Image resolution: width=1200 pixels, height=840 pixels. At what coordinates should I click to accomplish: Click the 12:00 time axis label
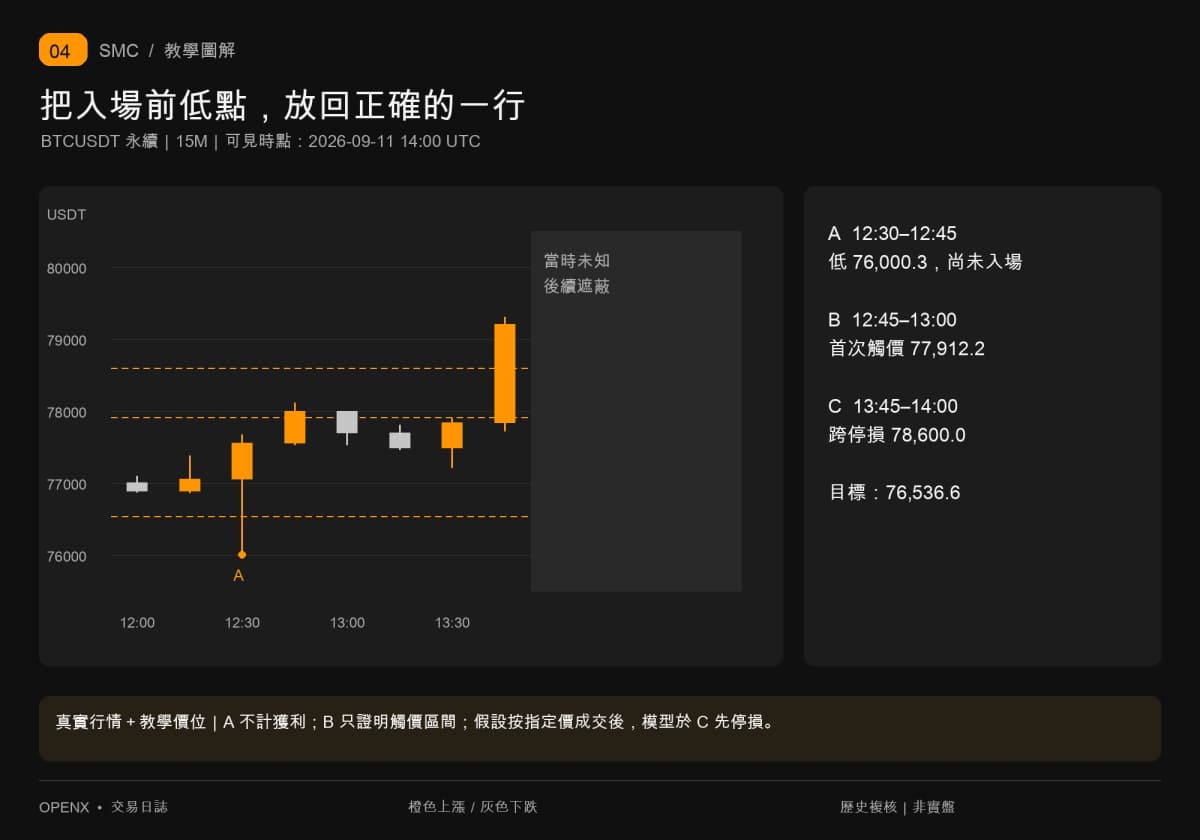[x=137, y=622]
